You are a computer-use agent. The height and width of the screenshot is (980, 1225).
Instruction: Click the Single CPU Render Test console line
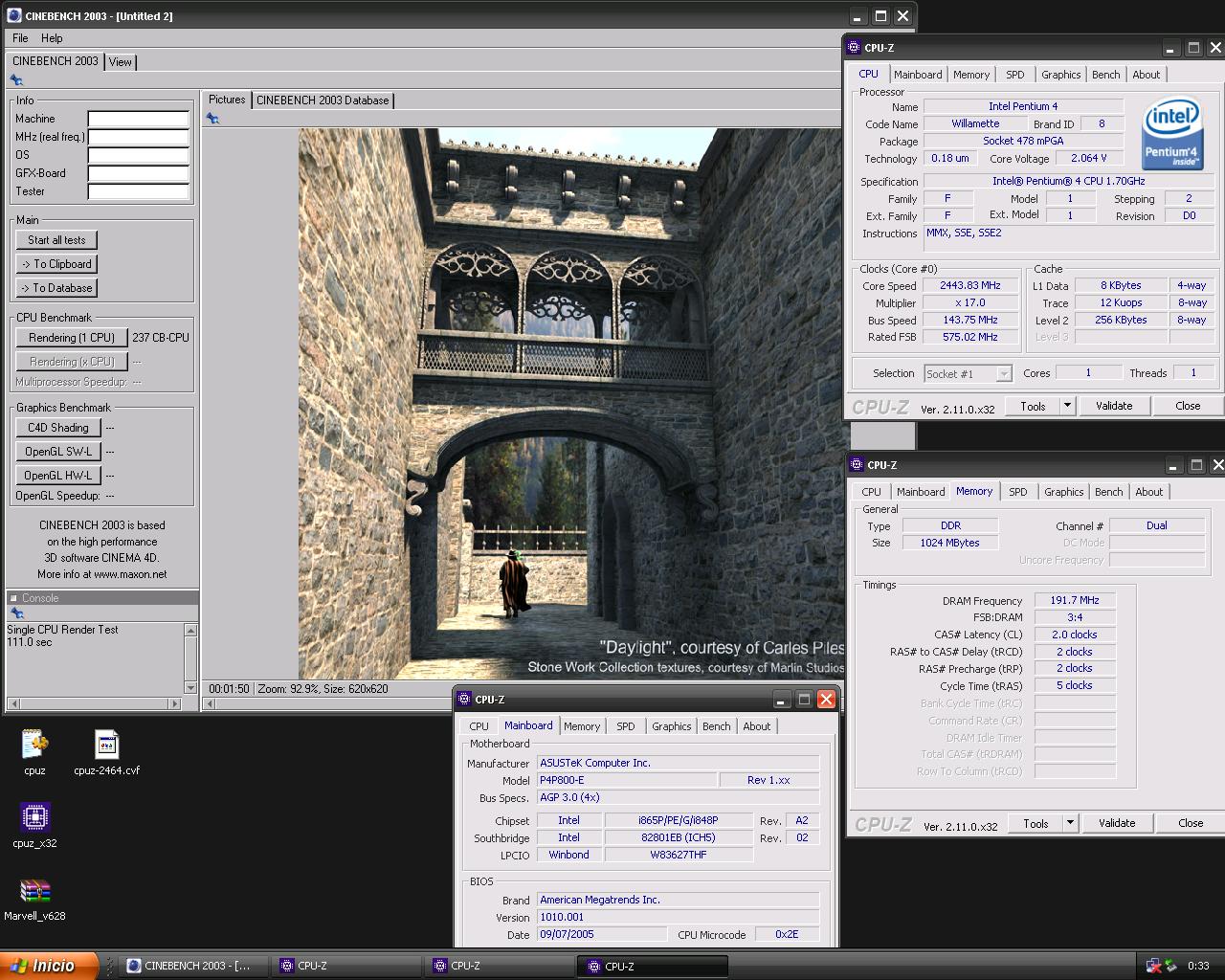pyautogui.click(x=62, y=630)
